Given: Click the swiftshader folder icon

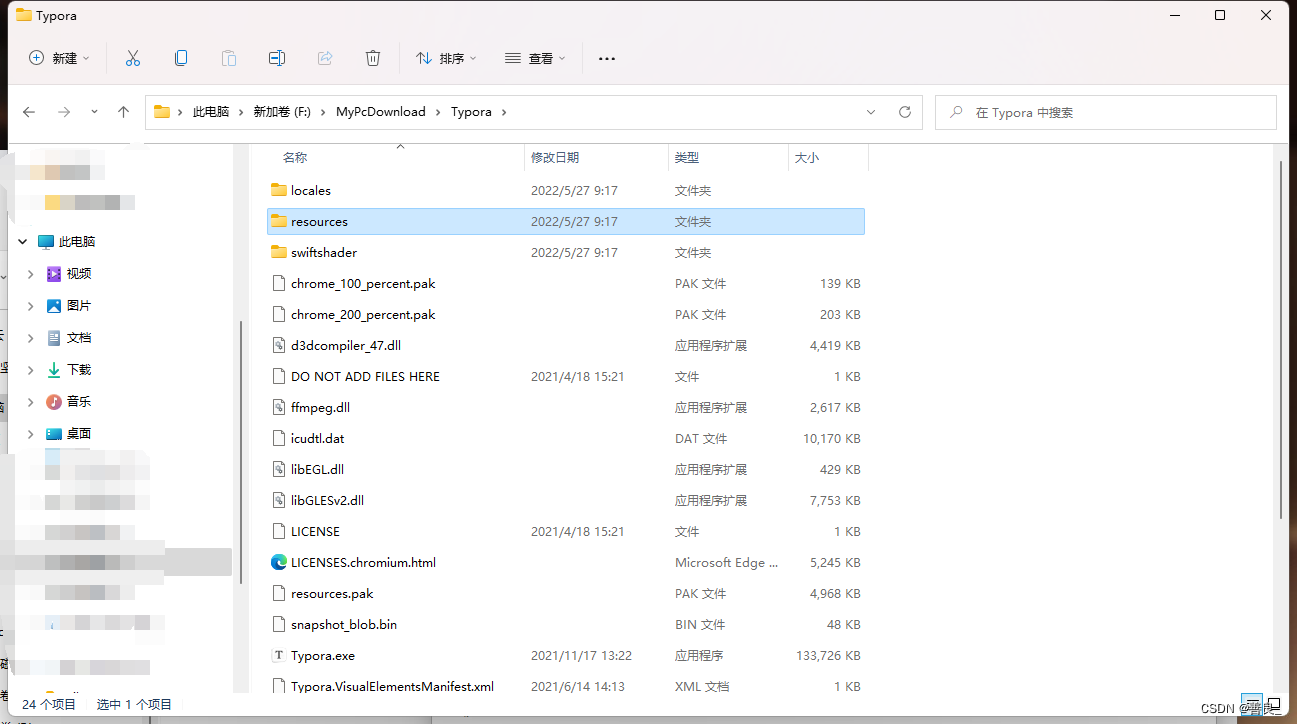Looking at the screenshot, I should (x=279, y=252).
